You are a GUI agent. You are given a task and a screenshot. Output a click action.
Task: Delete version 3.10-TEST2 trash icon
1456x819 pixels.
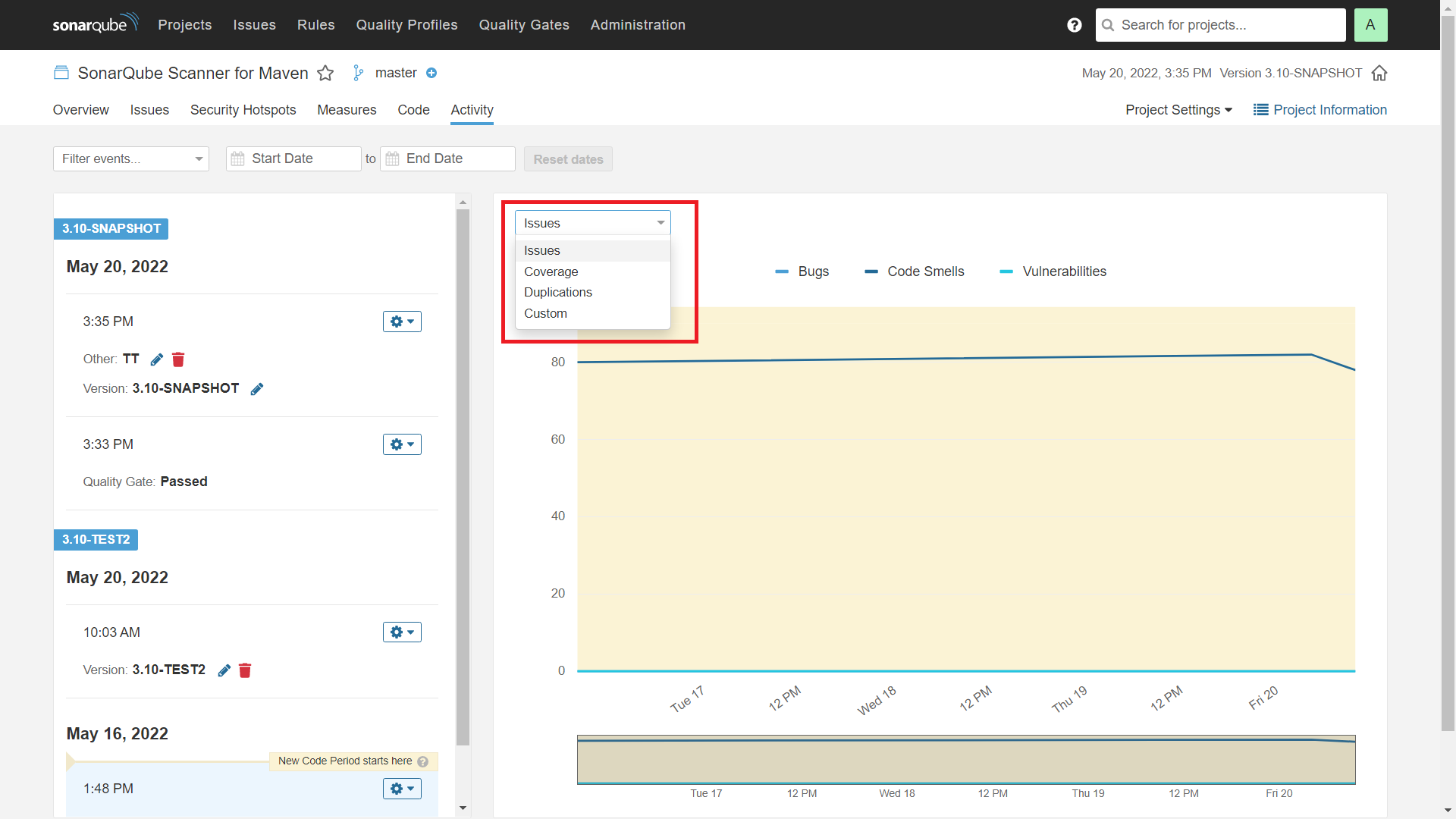pyautogui.click(x=245, y=670)
